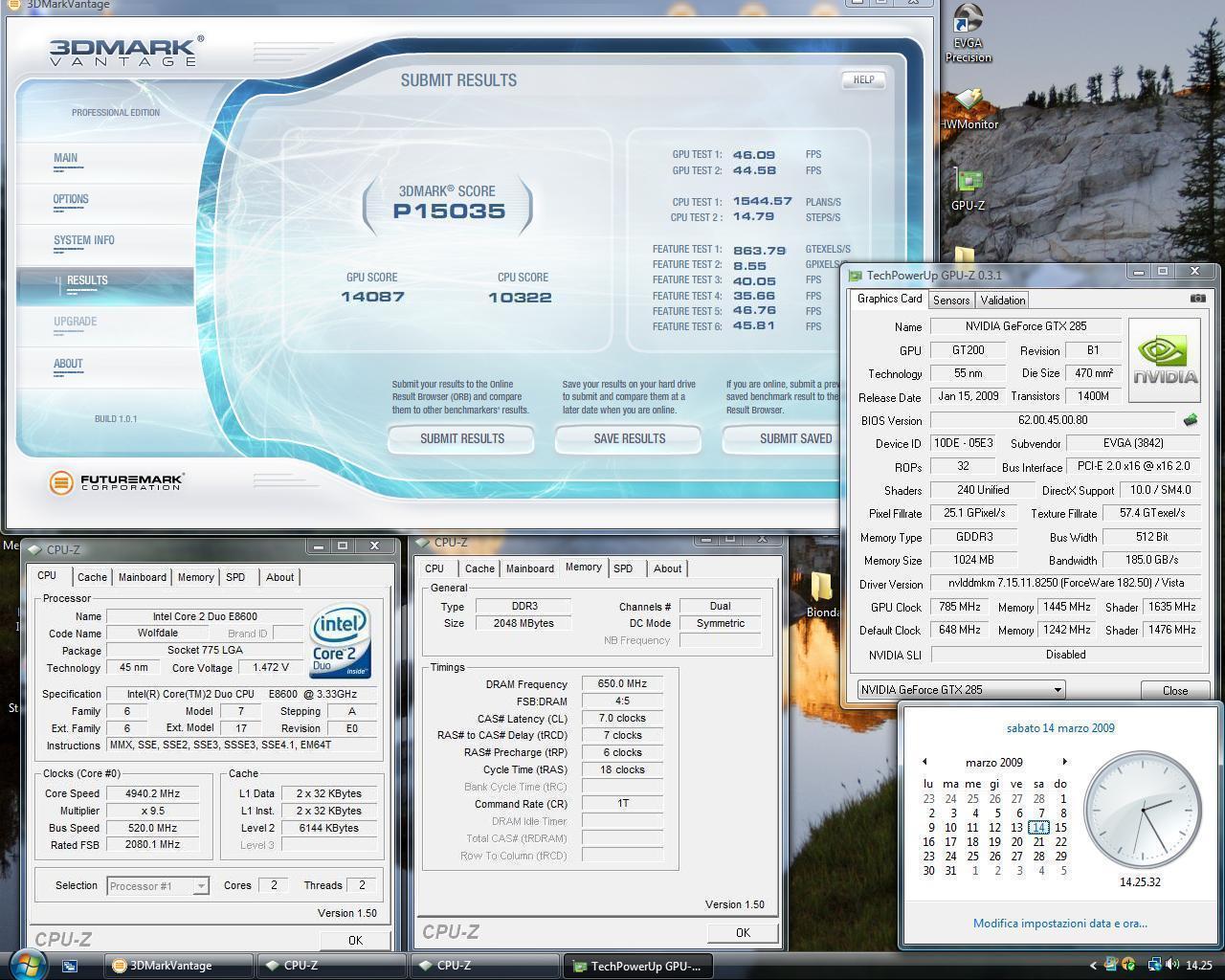The width and height of the screenshot is (1225, 980).
Task: Click the BIOS Version field 62.00.45.00.80
Action: click(1053, 420)
